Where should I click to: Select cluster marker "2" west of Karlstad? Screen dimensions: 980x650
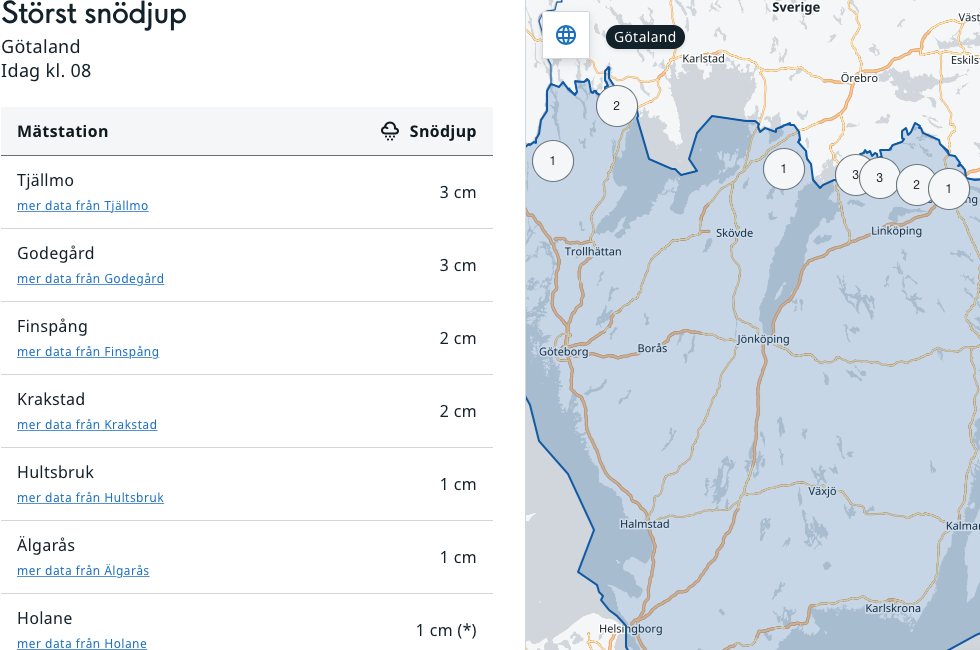616,106
